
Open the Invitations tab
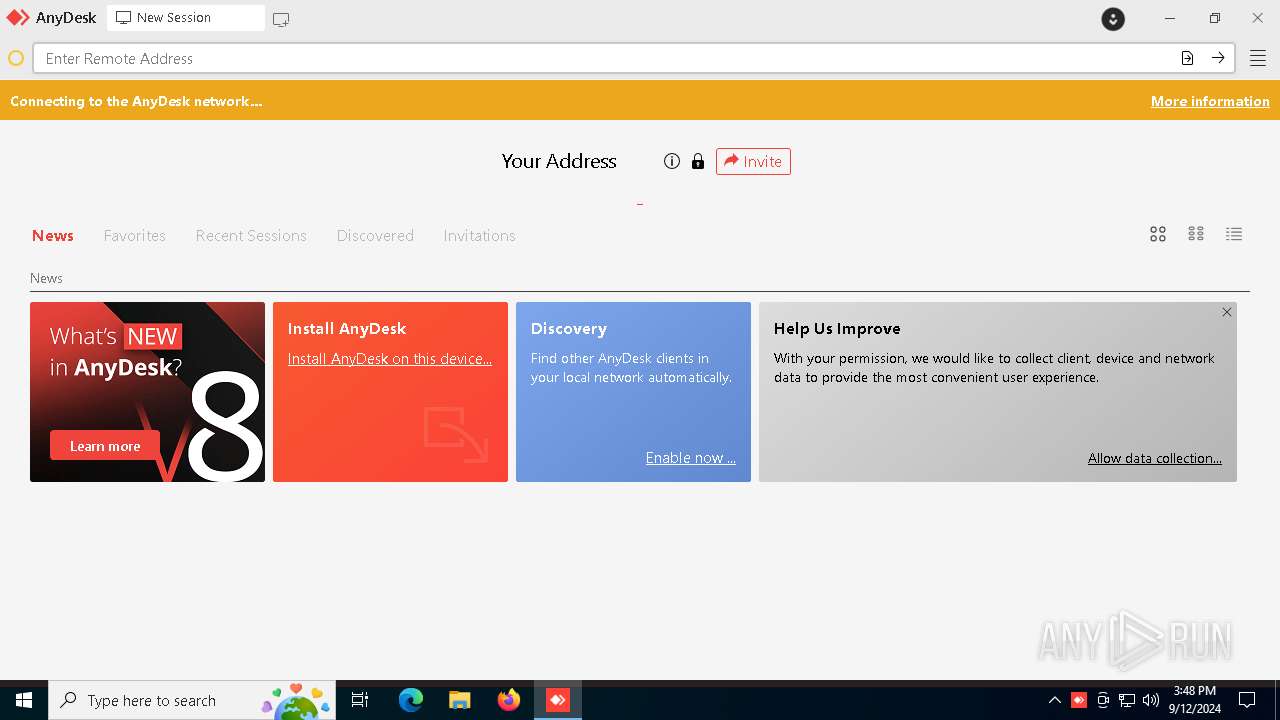pyautogui.click(x=479, y=236)
